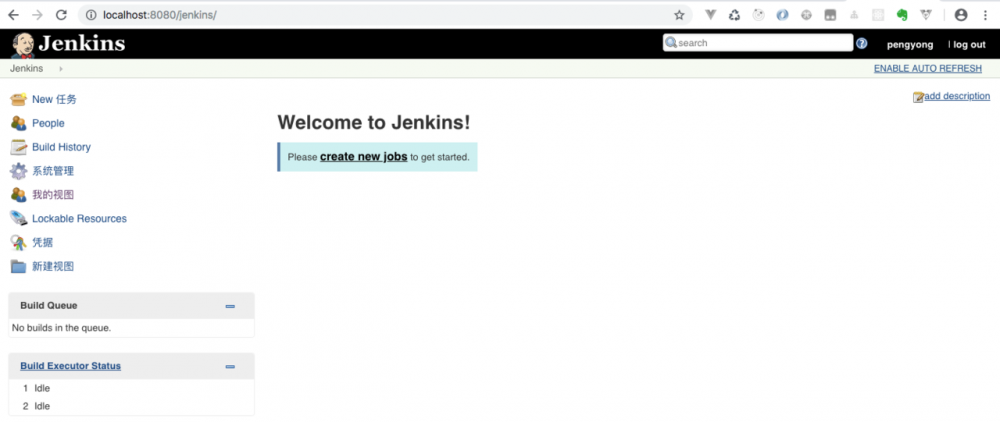Open the Build History link
Screen dimensions: 1000x422
(62, 147)
